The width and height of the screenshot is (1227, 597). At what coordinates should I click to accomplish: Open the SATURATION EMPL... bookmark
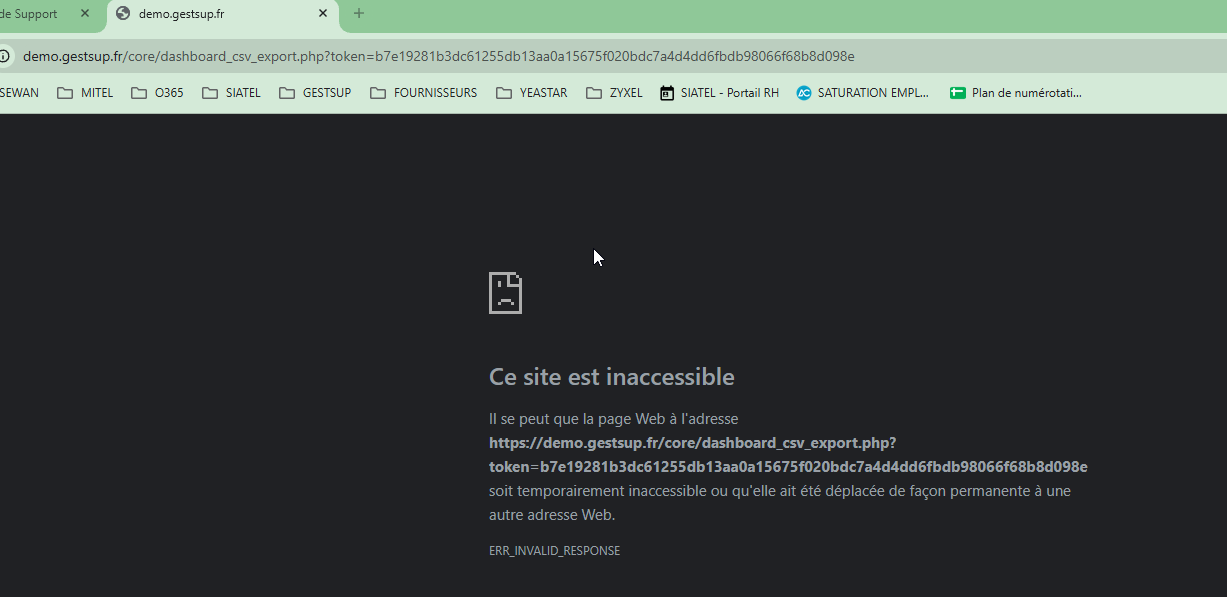(x=863, y=93)
